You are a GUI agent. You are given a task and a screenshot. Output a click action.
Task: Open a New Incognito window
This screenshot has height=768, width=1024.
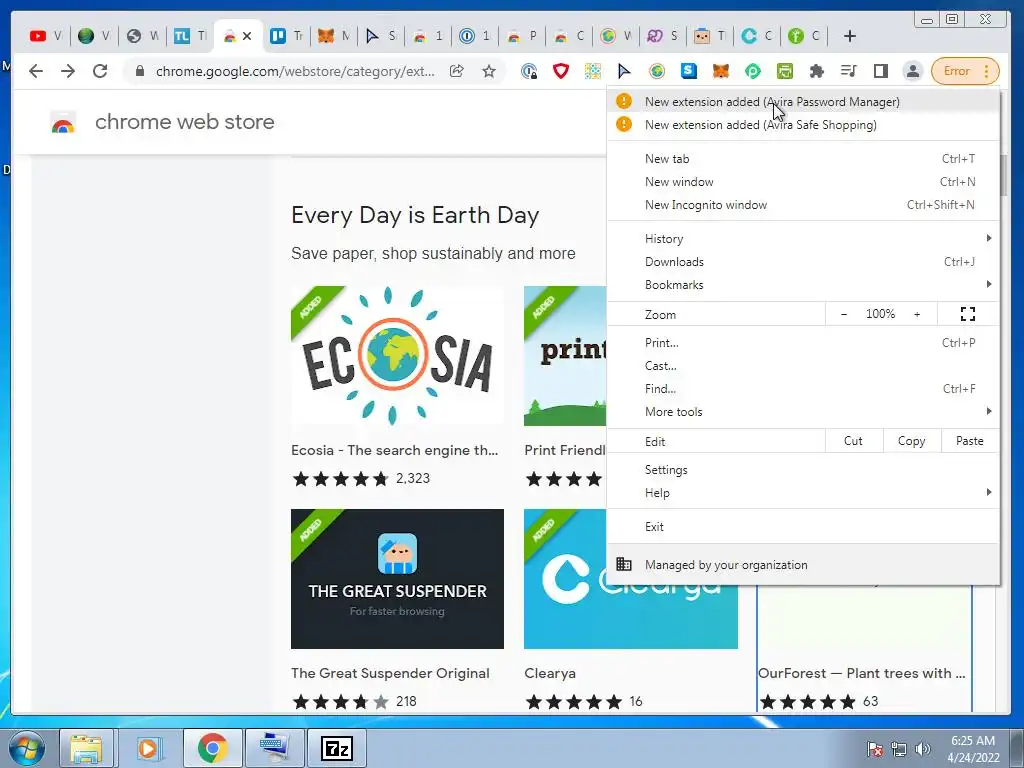[803, 205]
